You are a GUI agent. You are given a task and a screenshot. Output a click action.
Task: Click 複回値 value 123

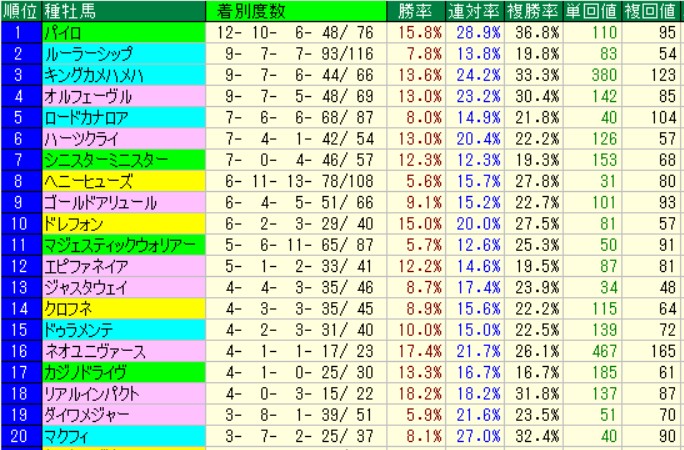tap(663, 75)
